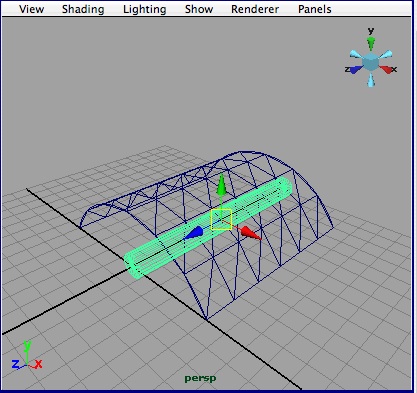The width and height of the screenshot is (417, 393).
Task: Open the Lighting menu
Action: pyautogui.click(x=145, y=9)
